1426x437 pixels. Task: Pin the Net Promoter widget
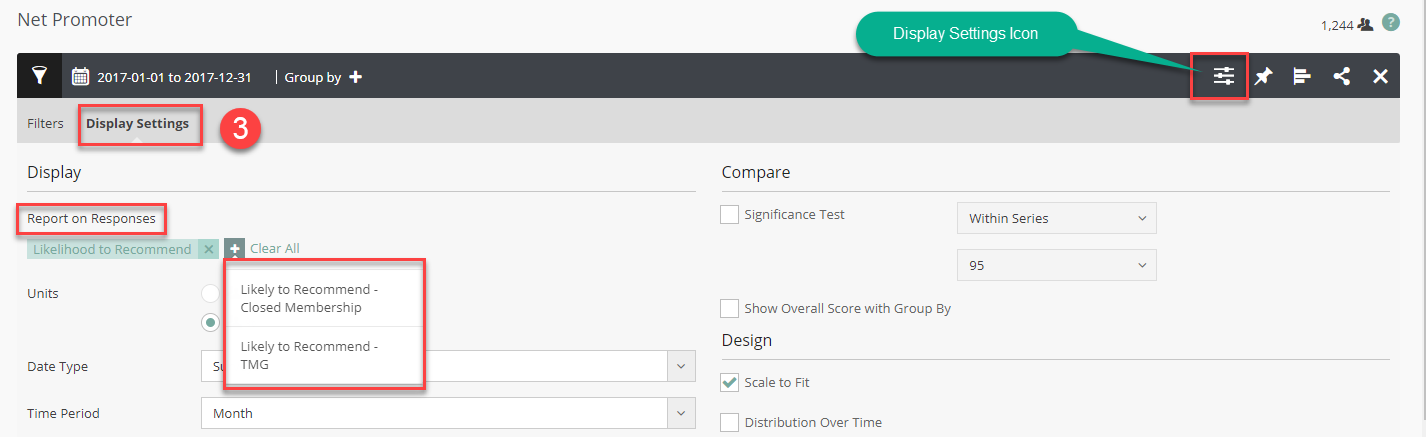pos(1263,76)
